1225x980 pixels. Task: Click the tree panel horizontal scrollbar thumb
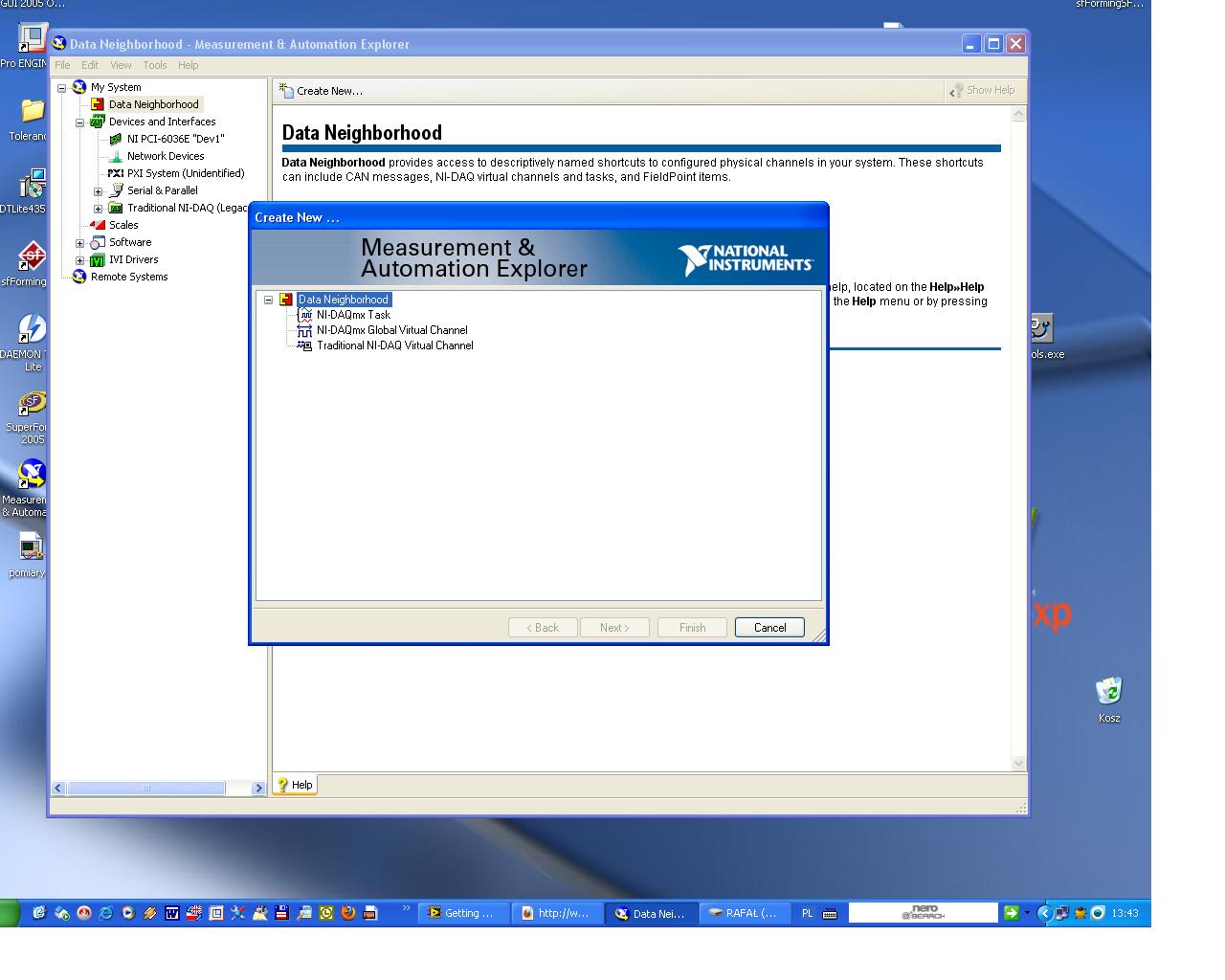click(145, 789)
